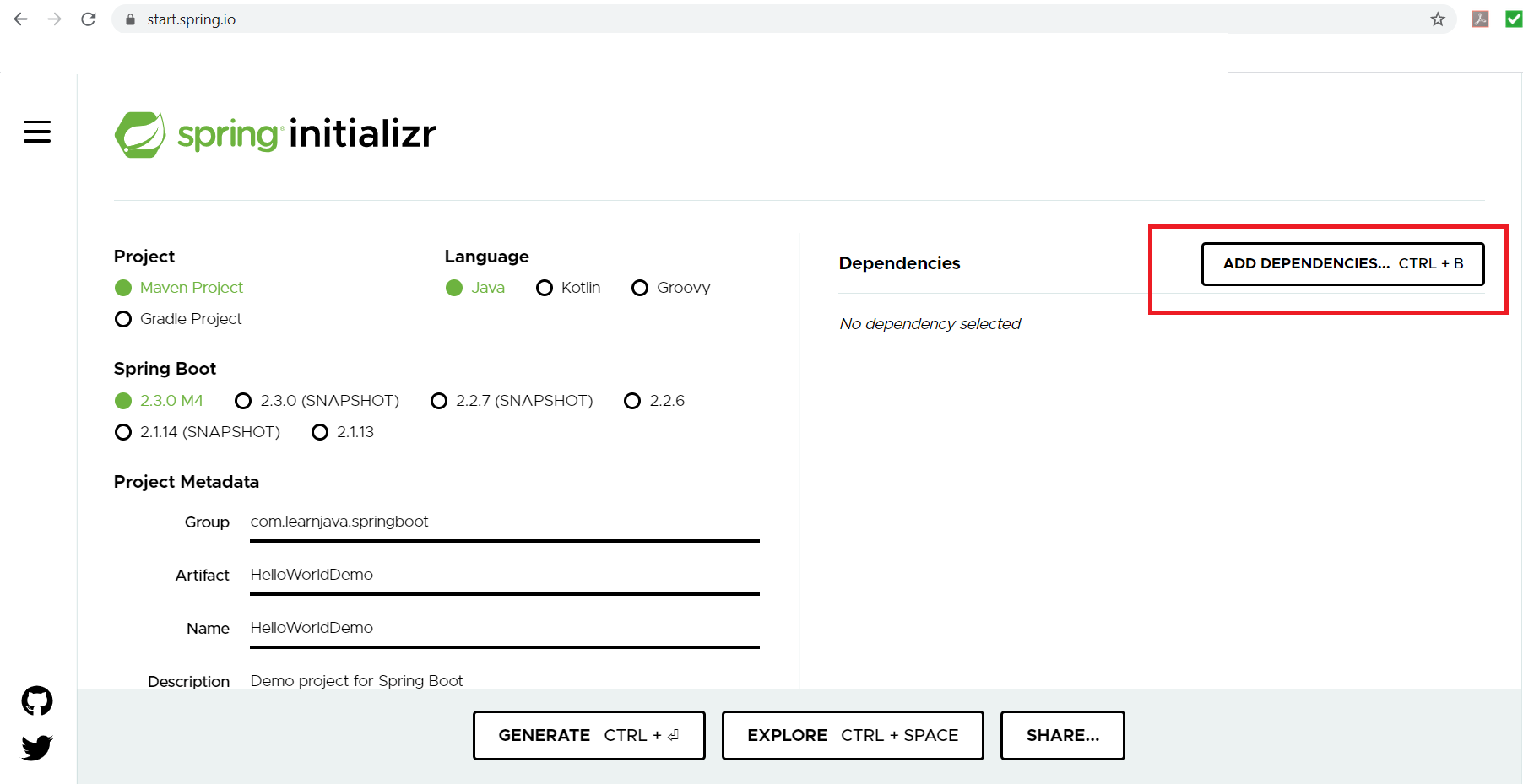1523x784 pixels.
Task: Click the Generate button
Action: [x=588, y=735]
